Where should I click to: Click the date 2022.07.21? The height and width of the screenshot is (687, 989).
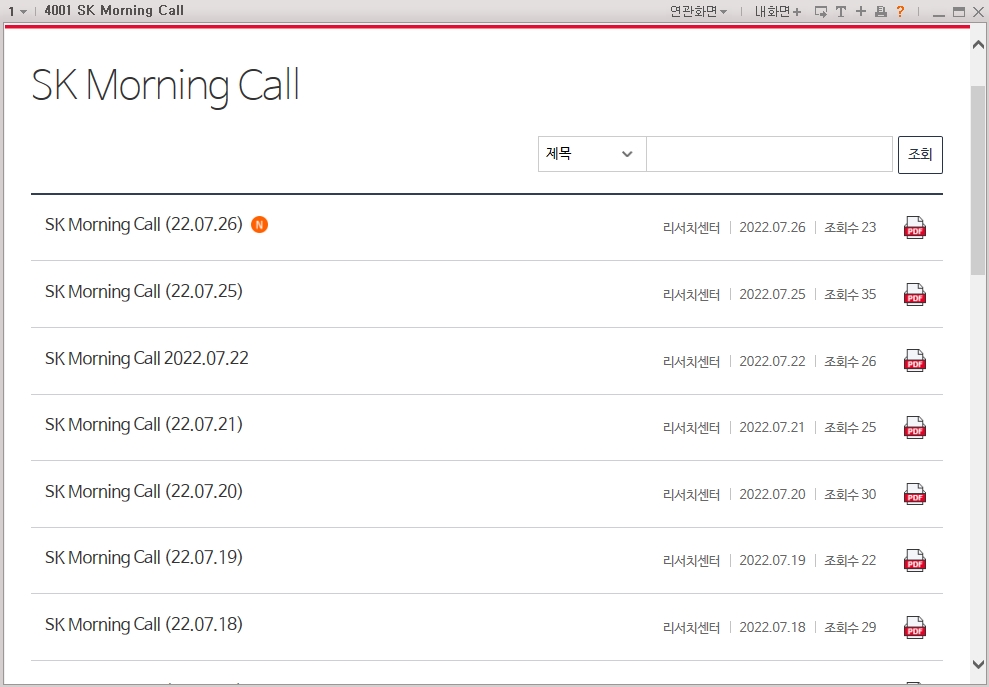tap(772, 428)
